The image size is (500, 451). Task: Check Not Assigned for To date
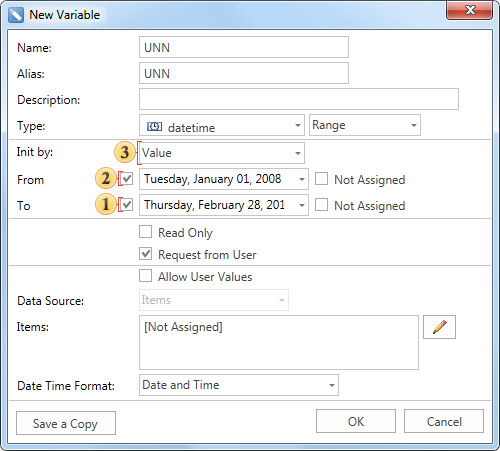tap(321, 205)
